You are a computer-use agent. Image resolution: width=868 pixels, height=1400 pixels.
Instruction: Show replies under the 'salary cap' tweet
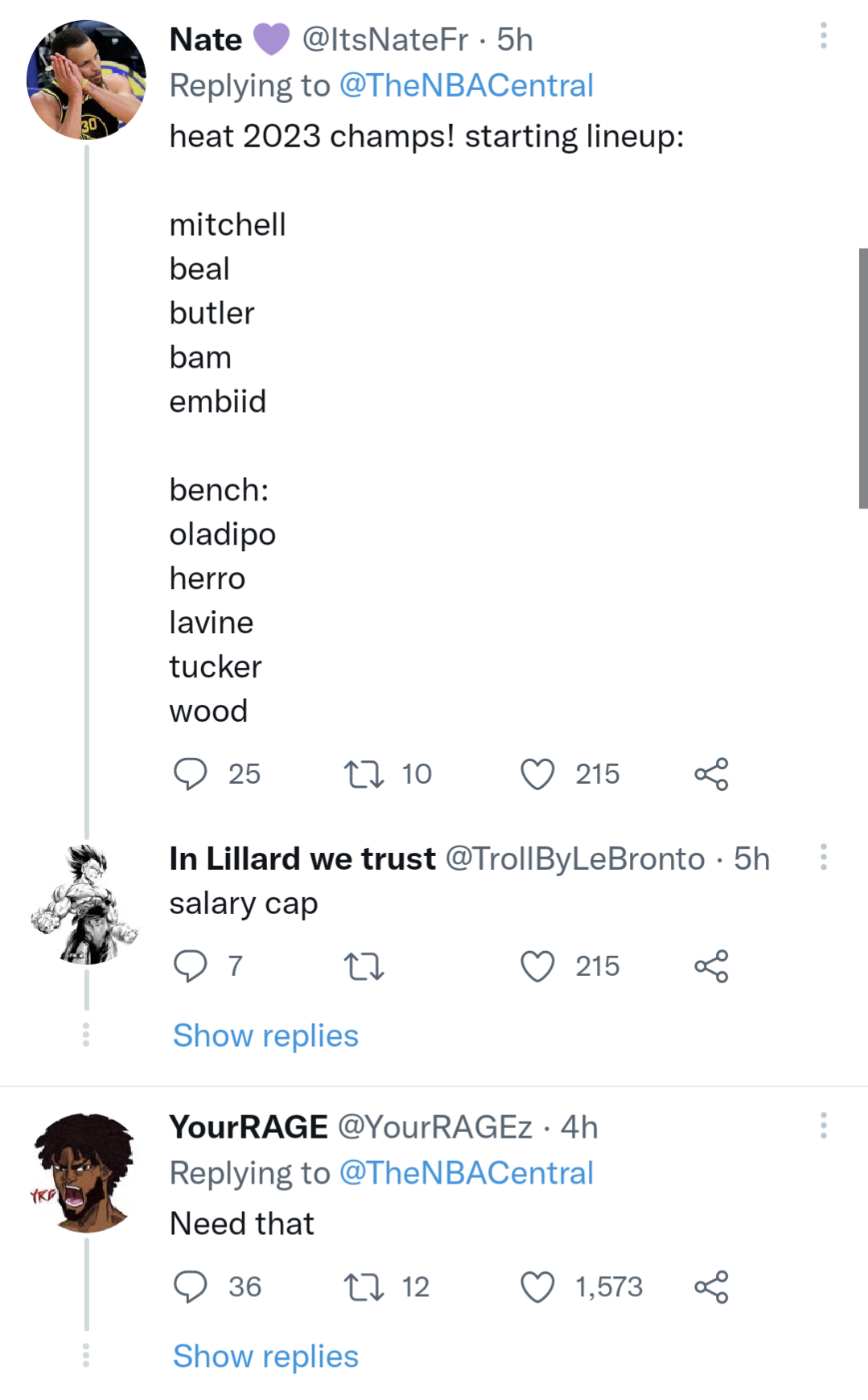[265, 1036]
